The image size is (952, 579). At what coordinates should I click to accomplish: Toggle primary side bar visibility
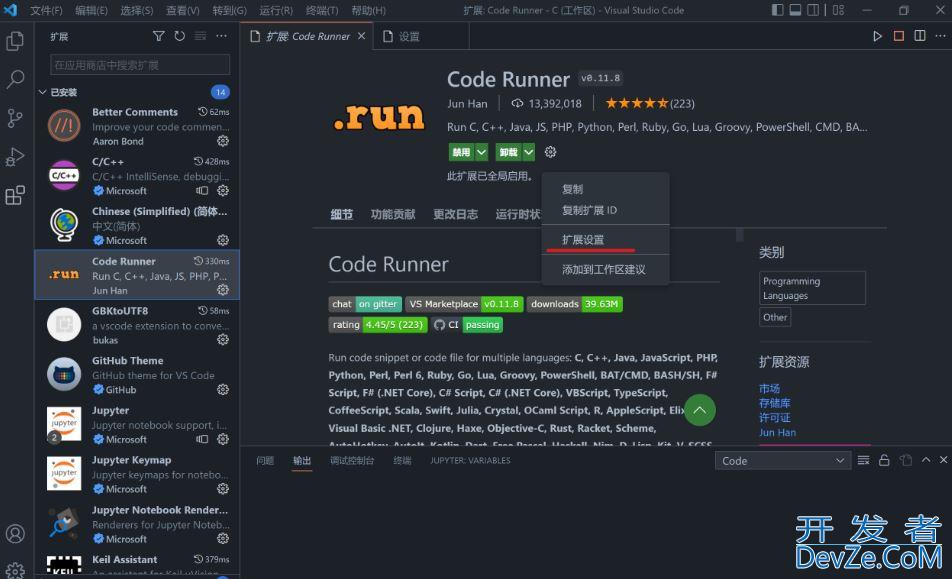[777, 10]
